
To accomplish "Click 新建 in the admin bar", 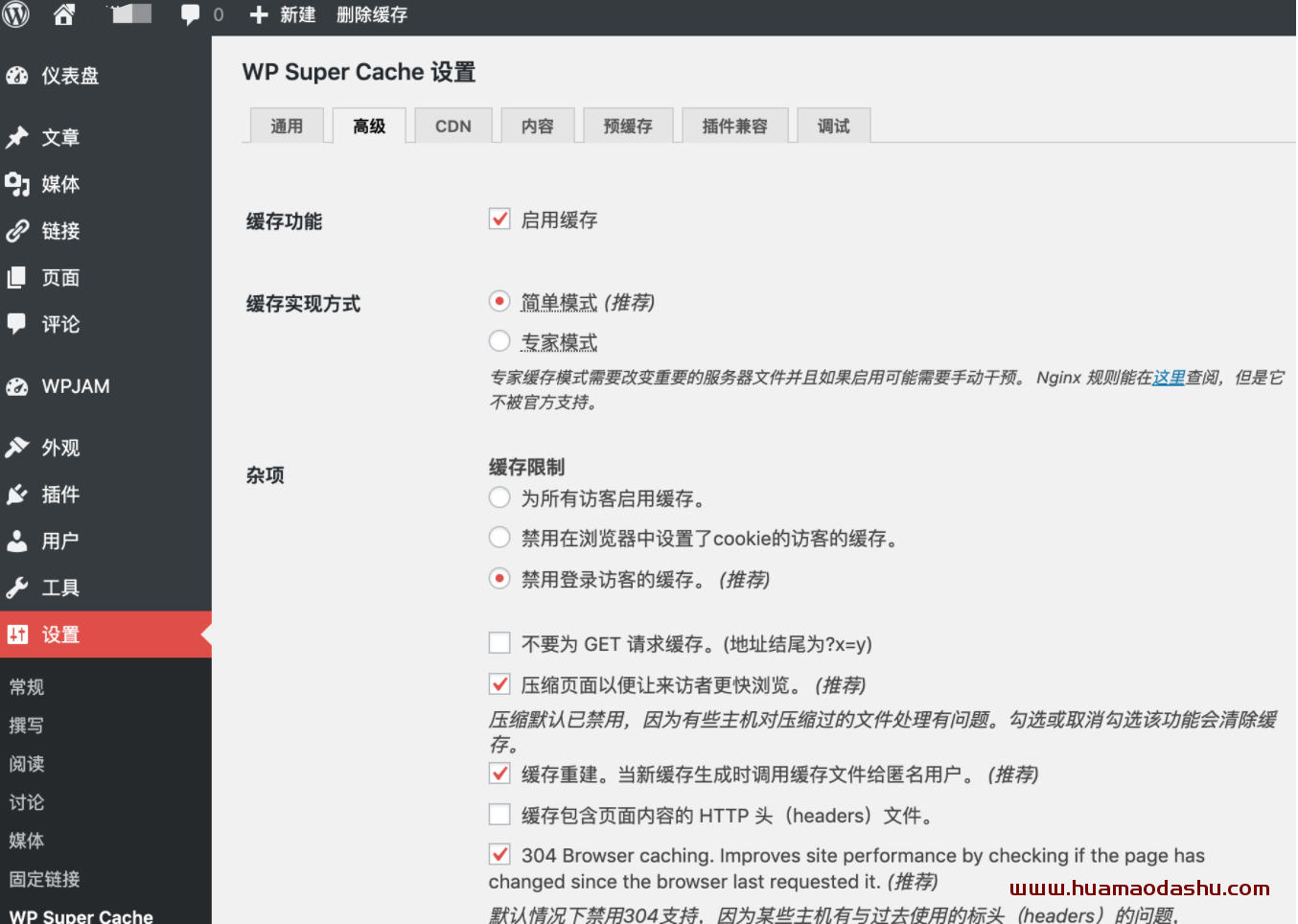I will click(x=298, y=15).
